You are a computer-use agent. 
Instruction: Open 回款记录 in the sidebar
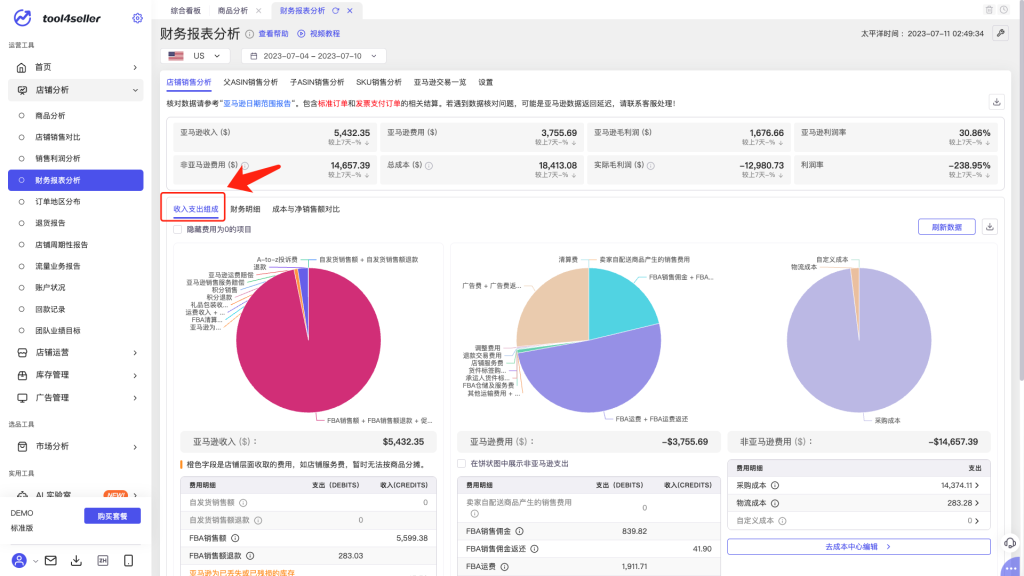coord(50,310)
